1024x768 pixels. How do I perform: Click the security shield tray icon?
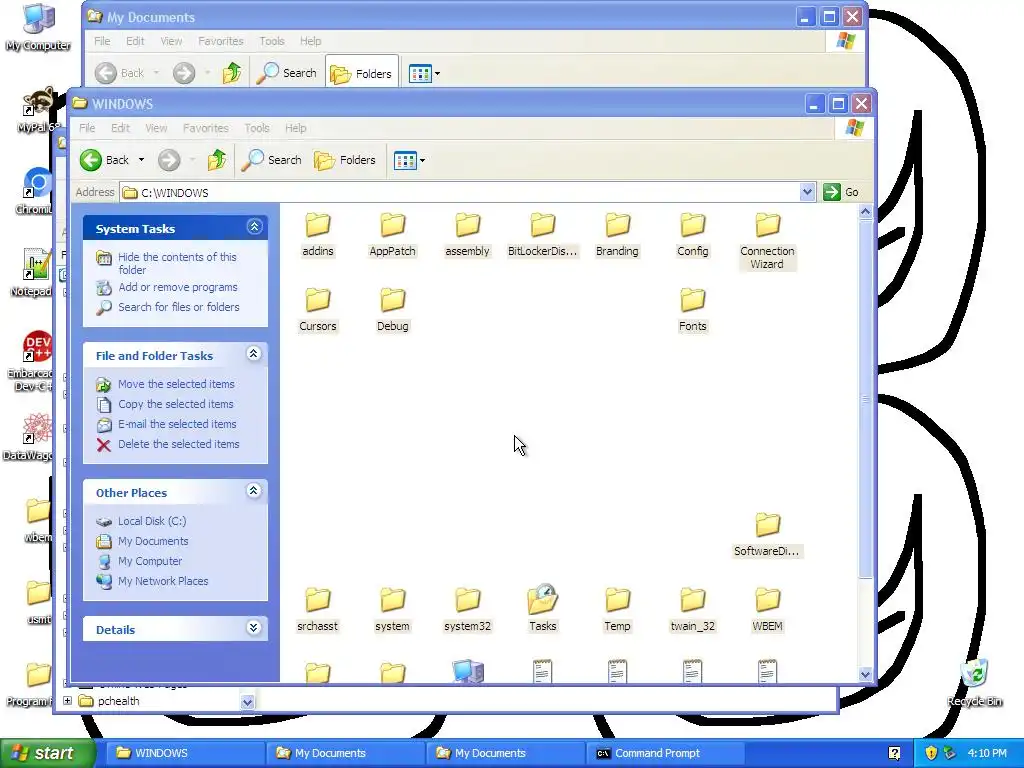point(931,754)
